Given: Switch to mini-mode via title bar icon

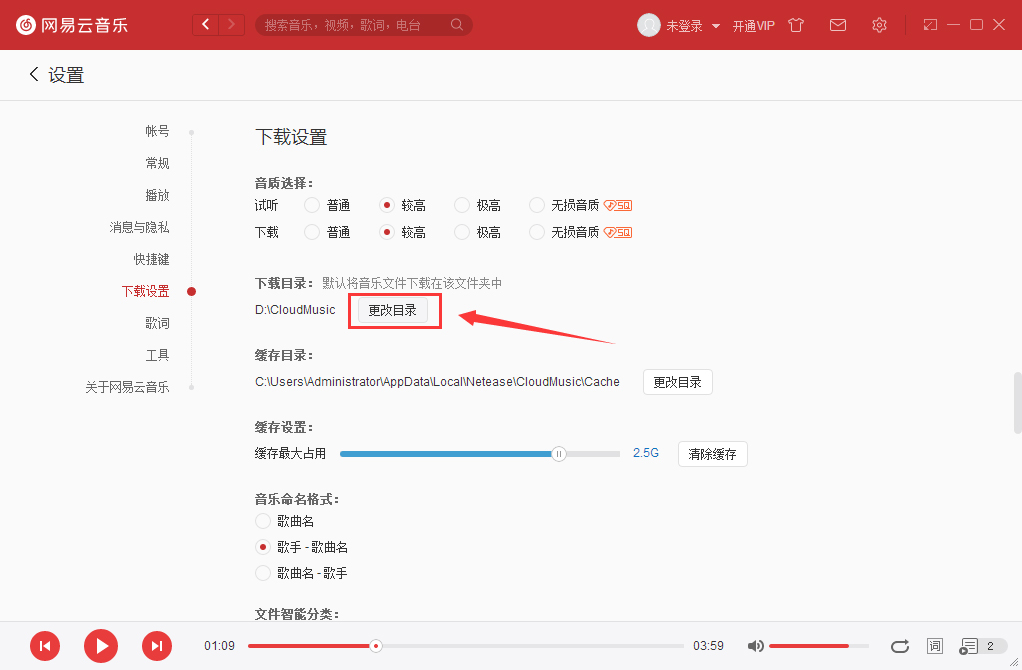Looking at the screenshot, I should [929, 25].
